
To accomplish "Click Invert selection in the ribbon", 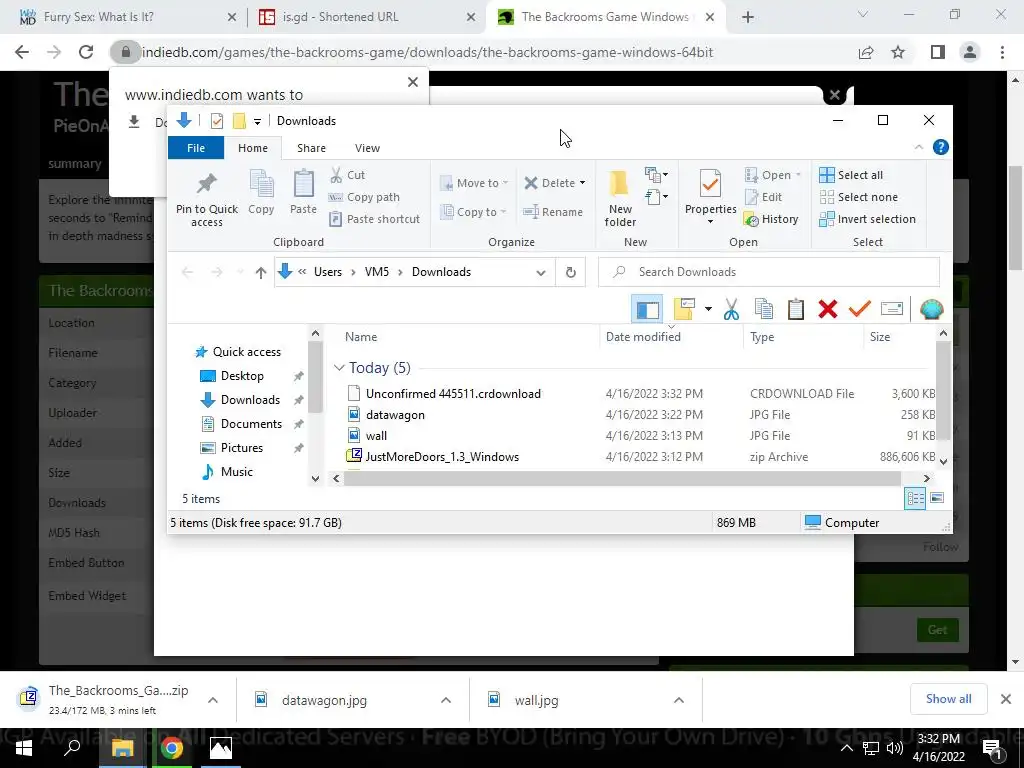I will pos(867,219).
